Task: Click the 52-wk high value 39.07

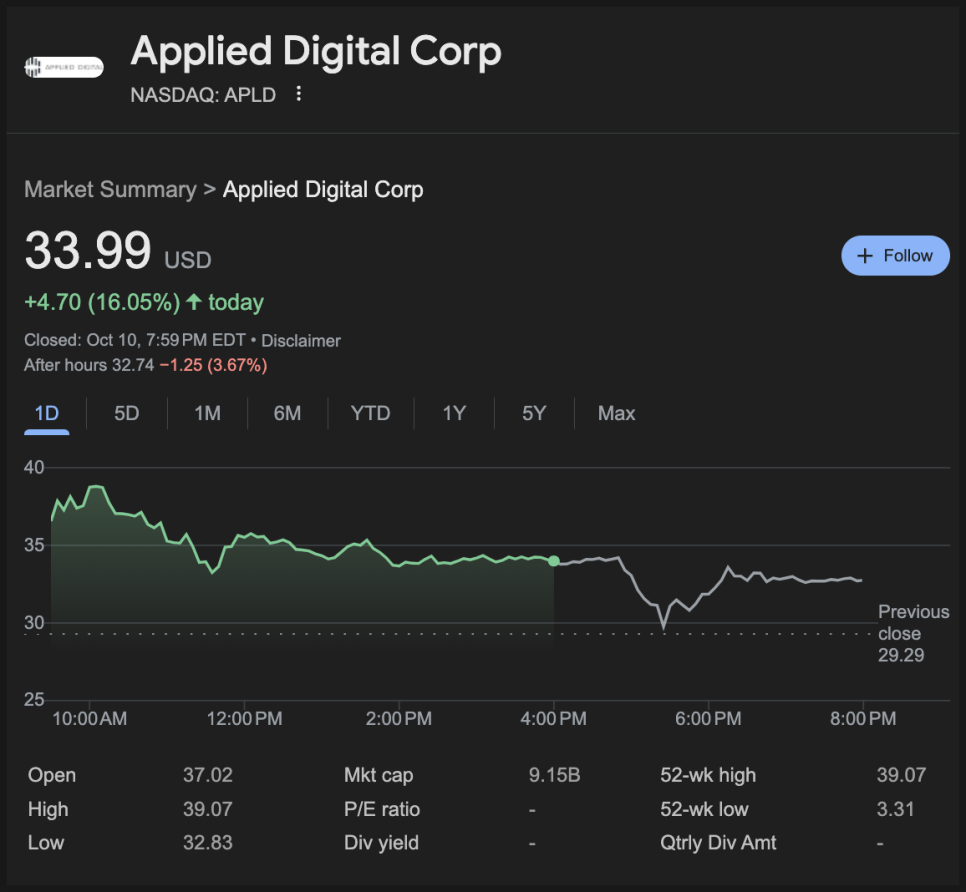Action: tap(900, 775)
